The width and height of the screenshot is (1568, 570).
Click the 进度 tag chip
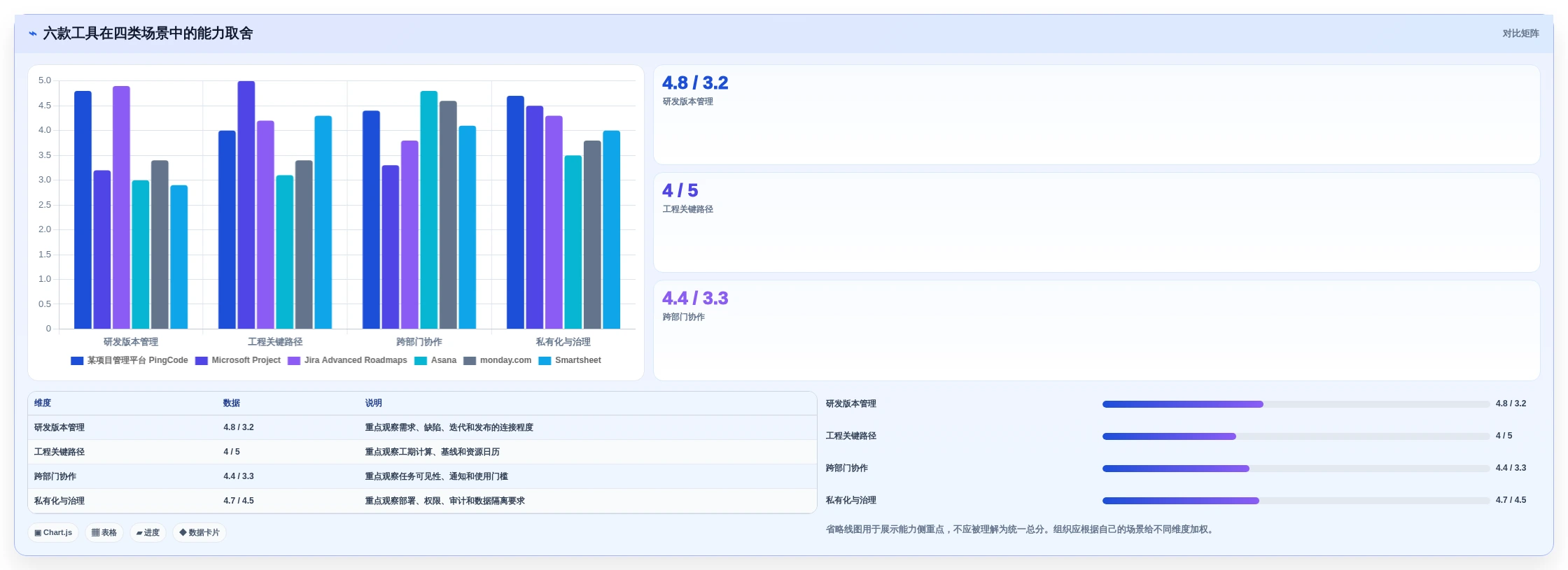[x=148, y=533]
